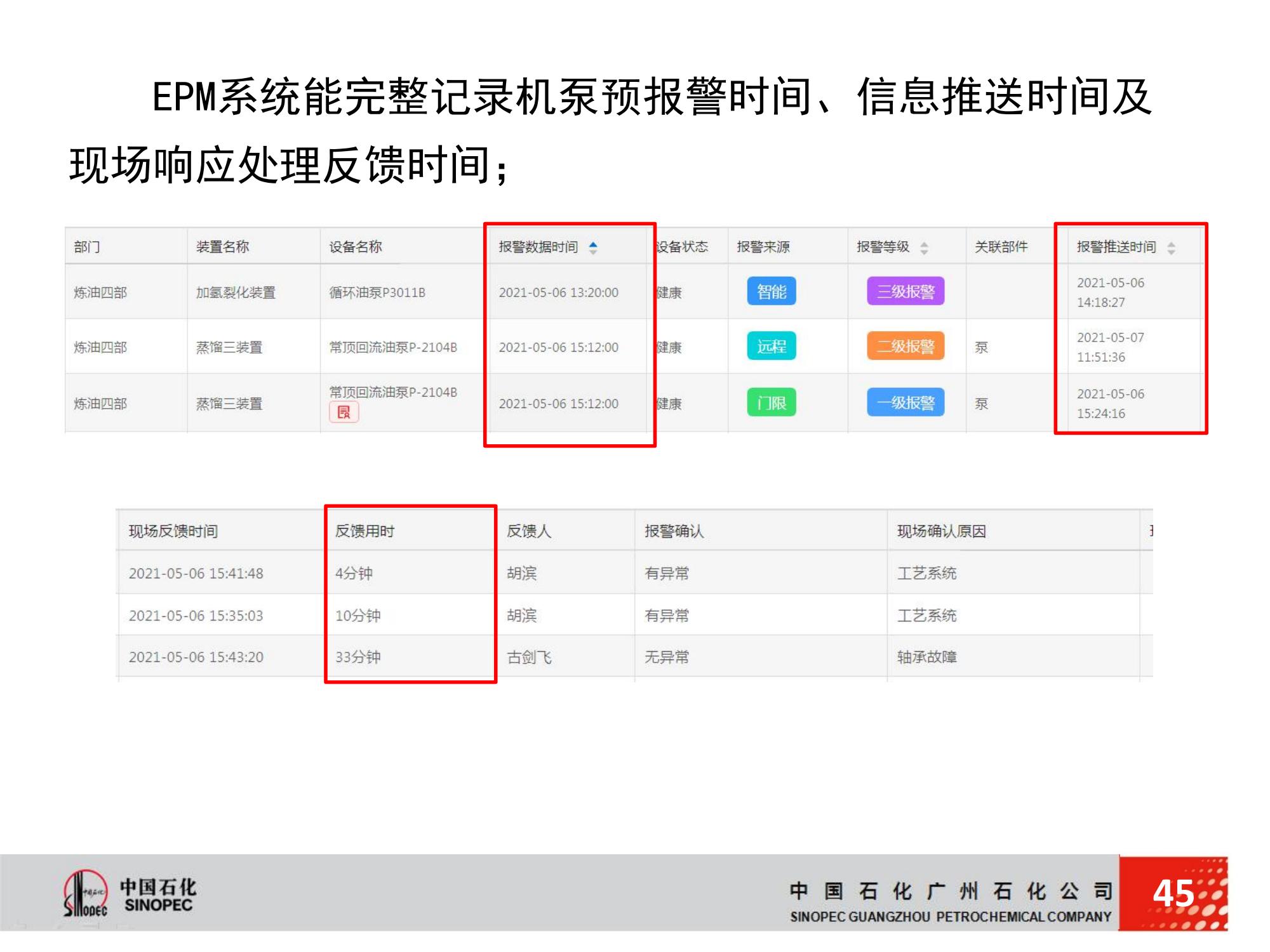Image resolution: width=1270 pixels, height=952 pixels.
Task: Sort by 报警数据时间 column arrow
Action: click(x=592, y=248)
